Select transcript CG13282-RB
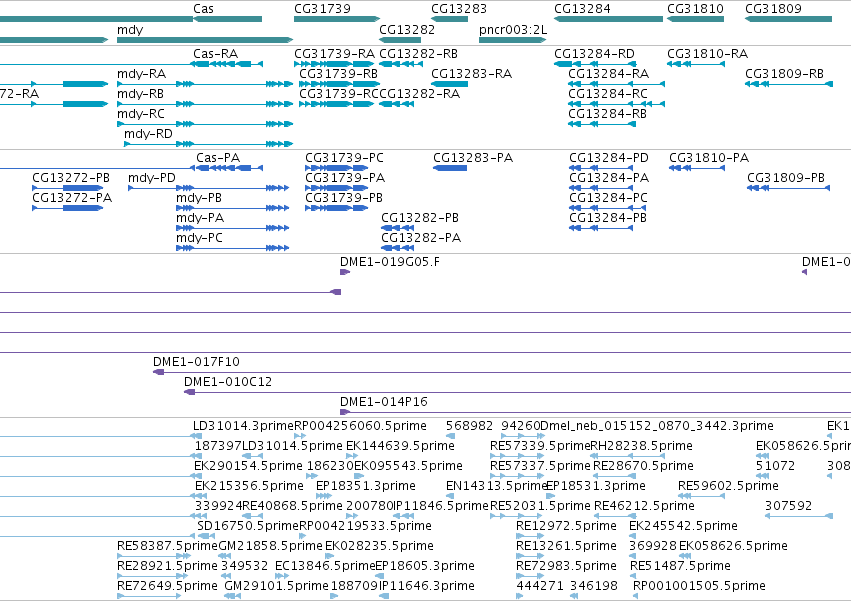The height and width of the screenshot is (601, 851). pos(418,54)
